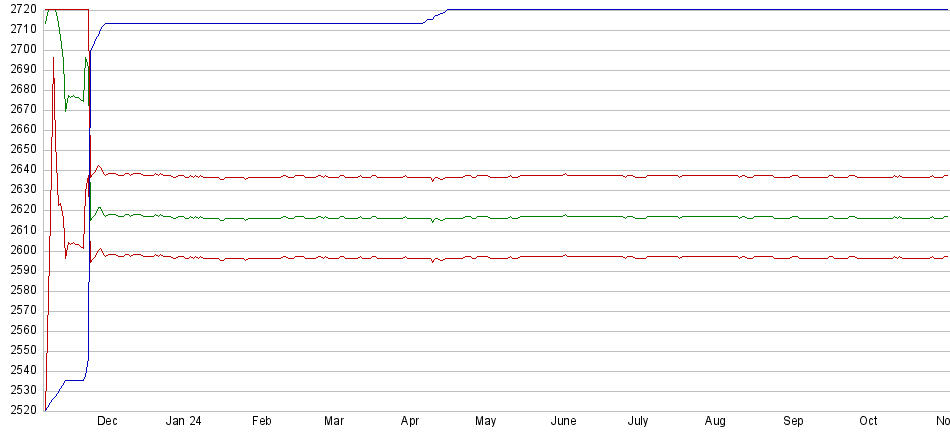Click the green line above the June label
Screen dimensions: 950x435
pyautogui.click(x=564, y=216)
